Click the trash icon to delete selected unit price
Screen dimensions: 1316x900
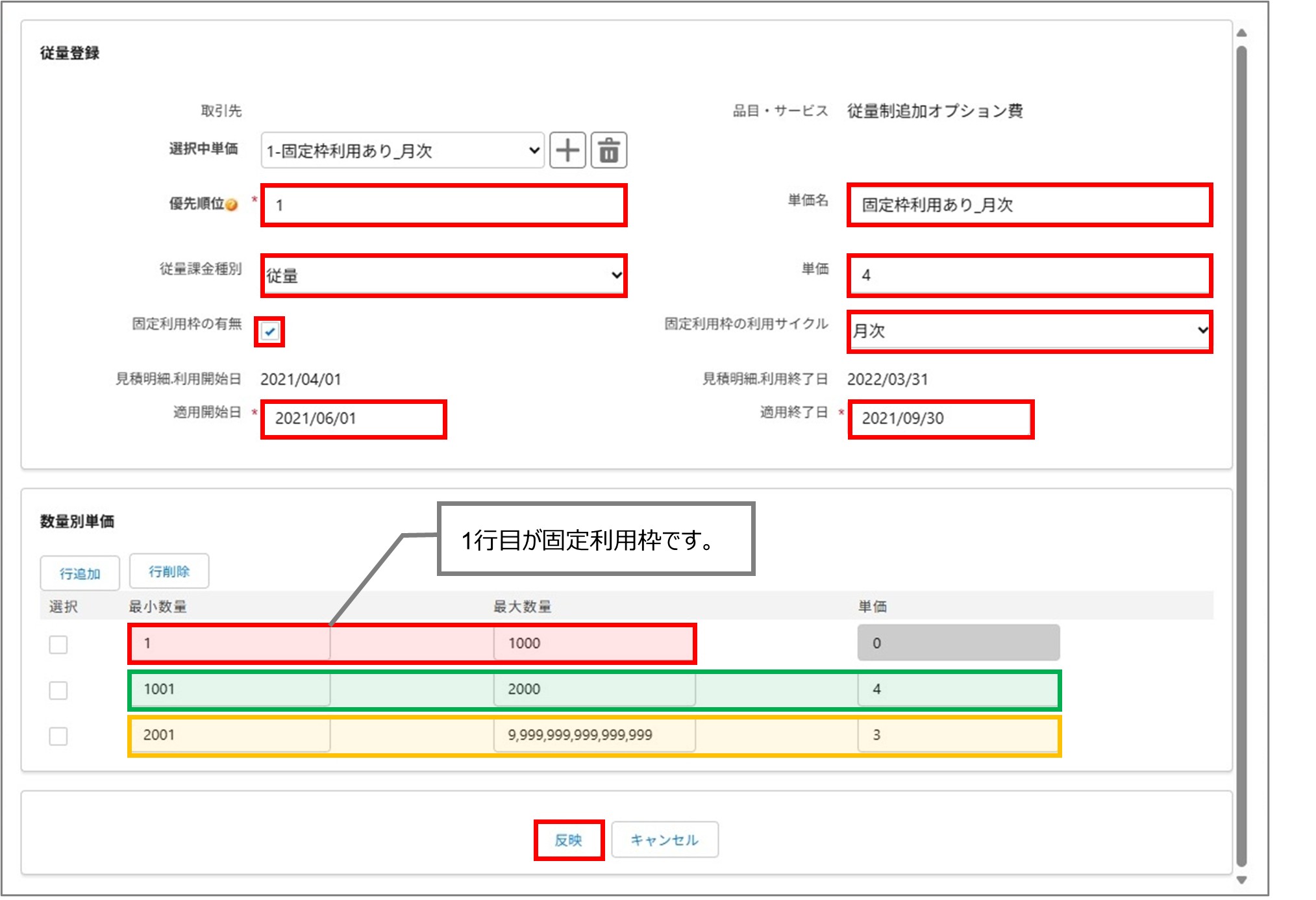coord(609,150)
